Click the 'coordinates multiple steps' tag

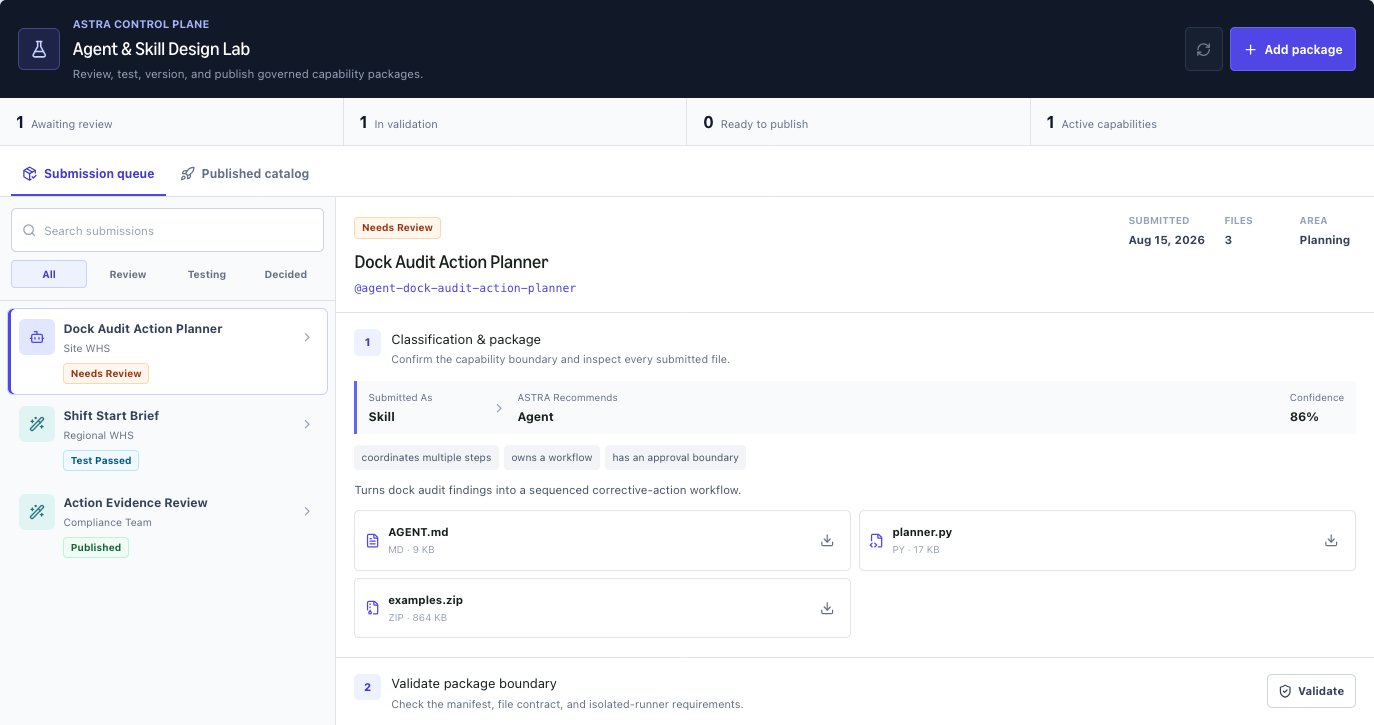(x=426, y=457)
